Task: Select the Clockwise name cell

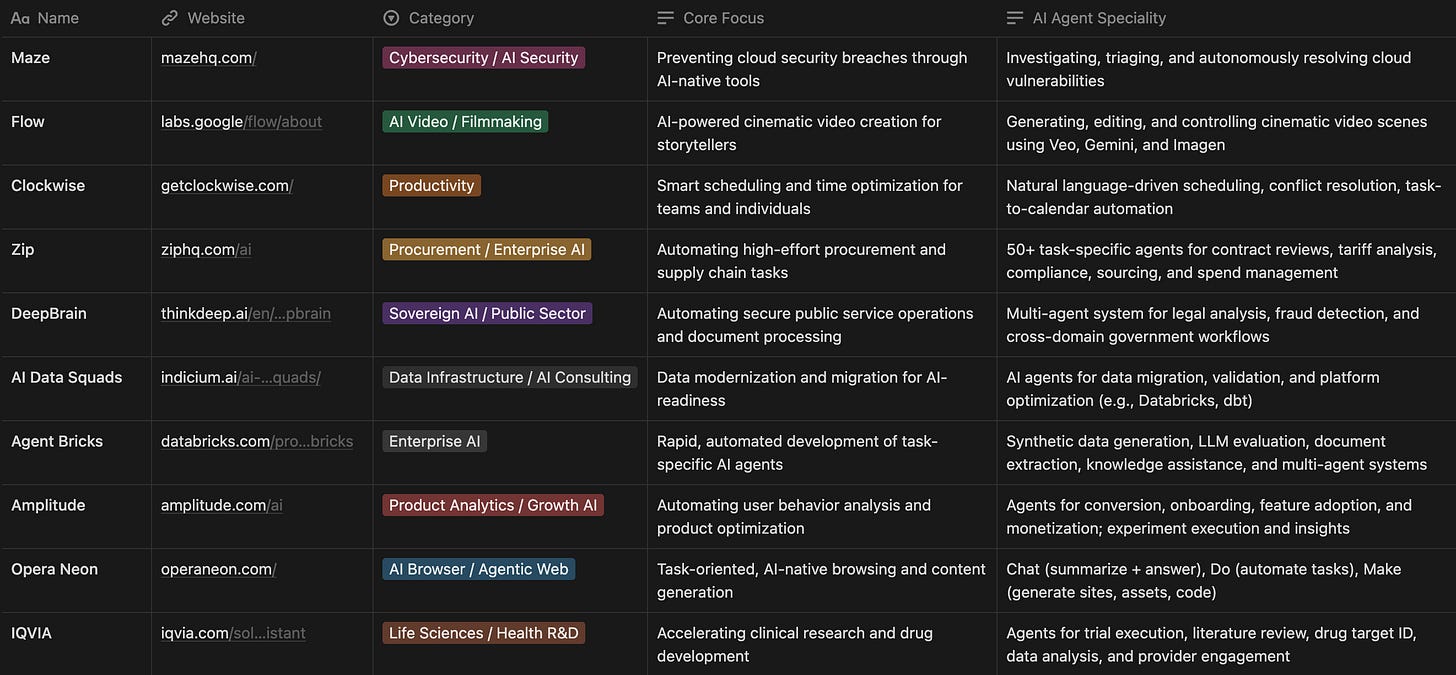Action: click(76, 197)
